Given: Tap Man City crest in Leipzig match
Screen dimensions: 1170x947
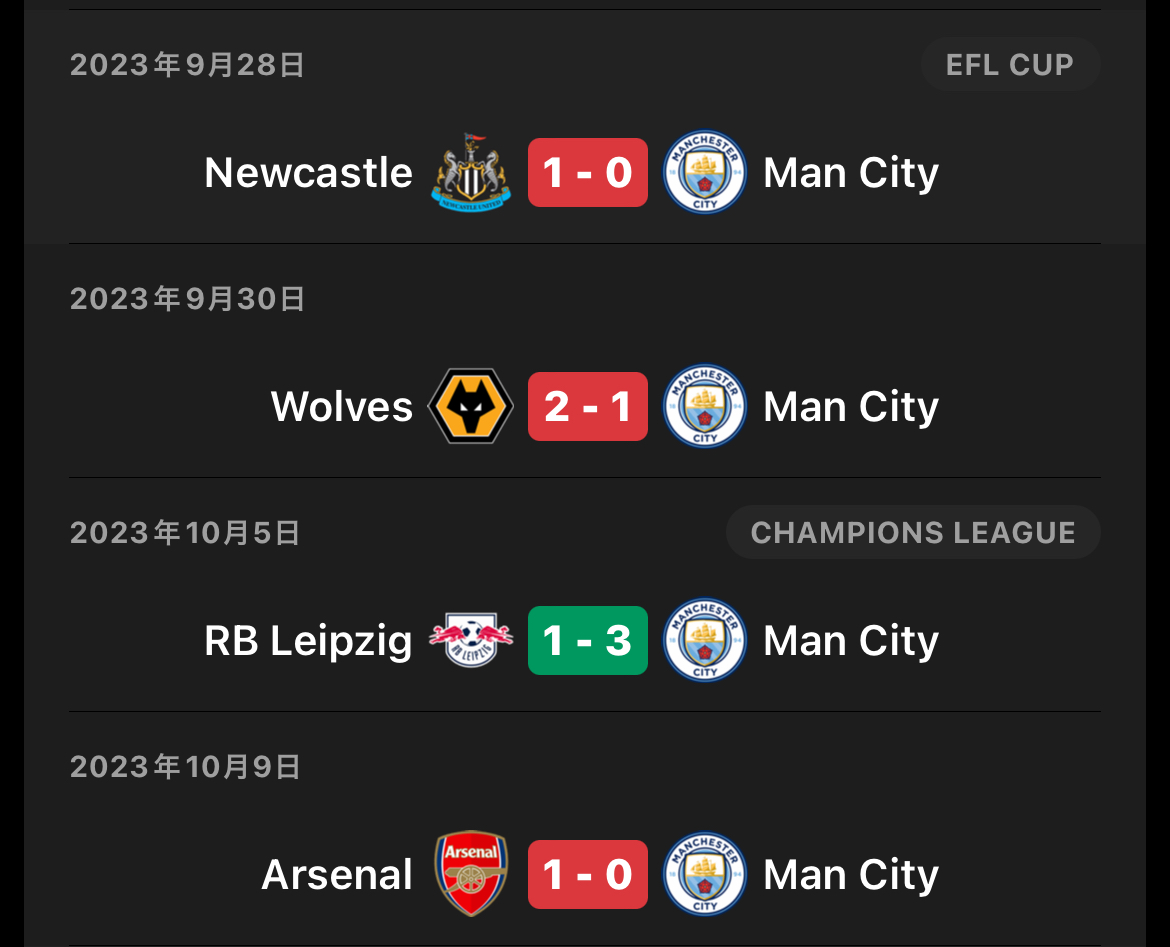Looking at the screenshot, I should (x=704, y=640).
